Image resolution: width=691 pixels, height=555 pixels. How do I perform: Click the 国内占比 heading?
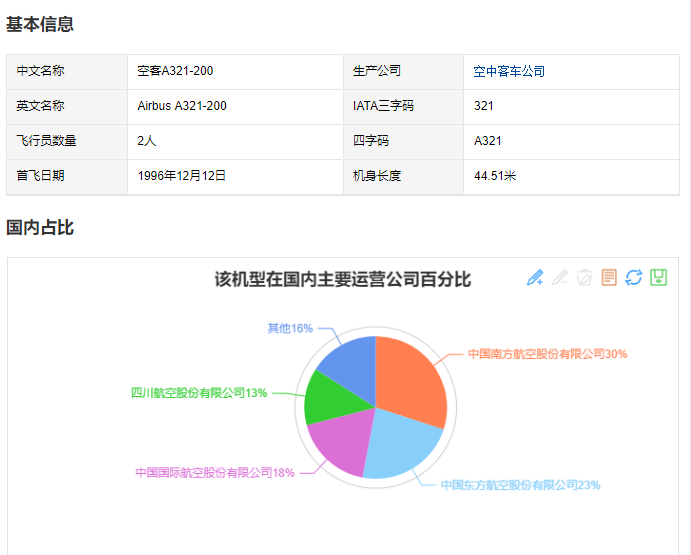coord(40,227)
